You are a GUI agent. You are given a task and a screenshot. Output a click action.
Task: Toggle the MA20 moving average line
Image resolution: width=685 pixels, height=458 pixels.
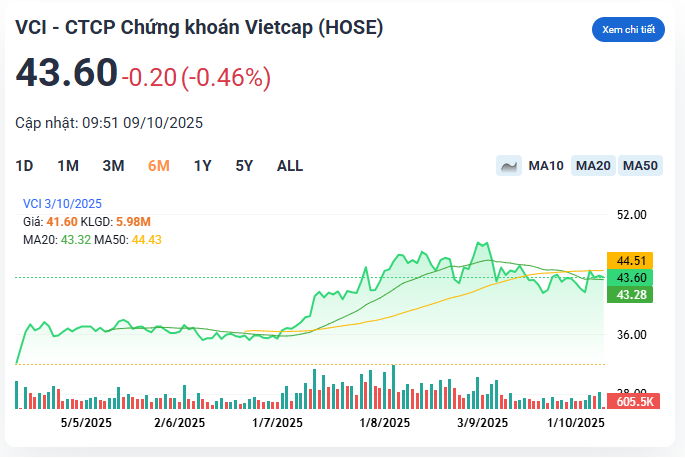593,166
